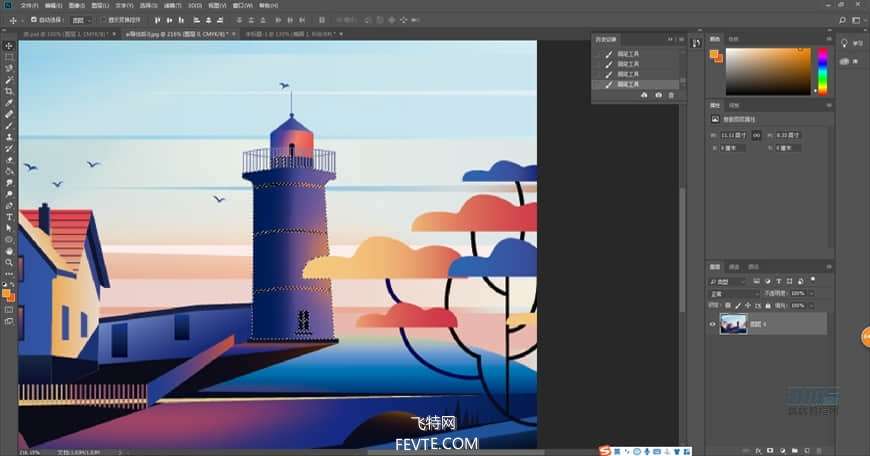Open the workspace switcher in top right
The width and height of the screenshot is (870, 456).
point(857,20)
